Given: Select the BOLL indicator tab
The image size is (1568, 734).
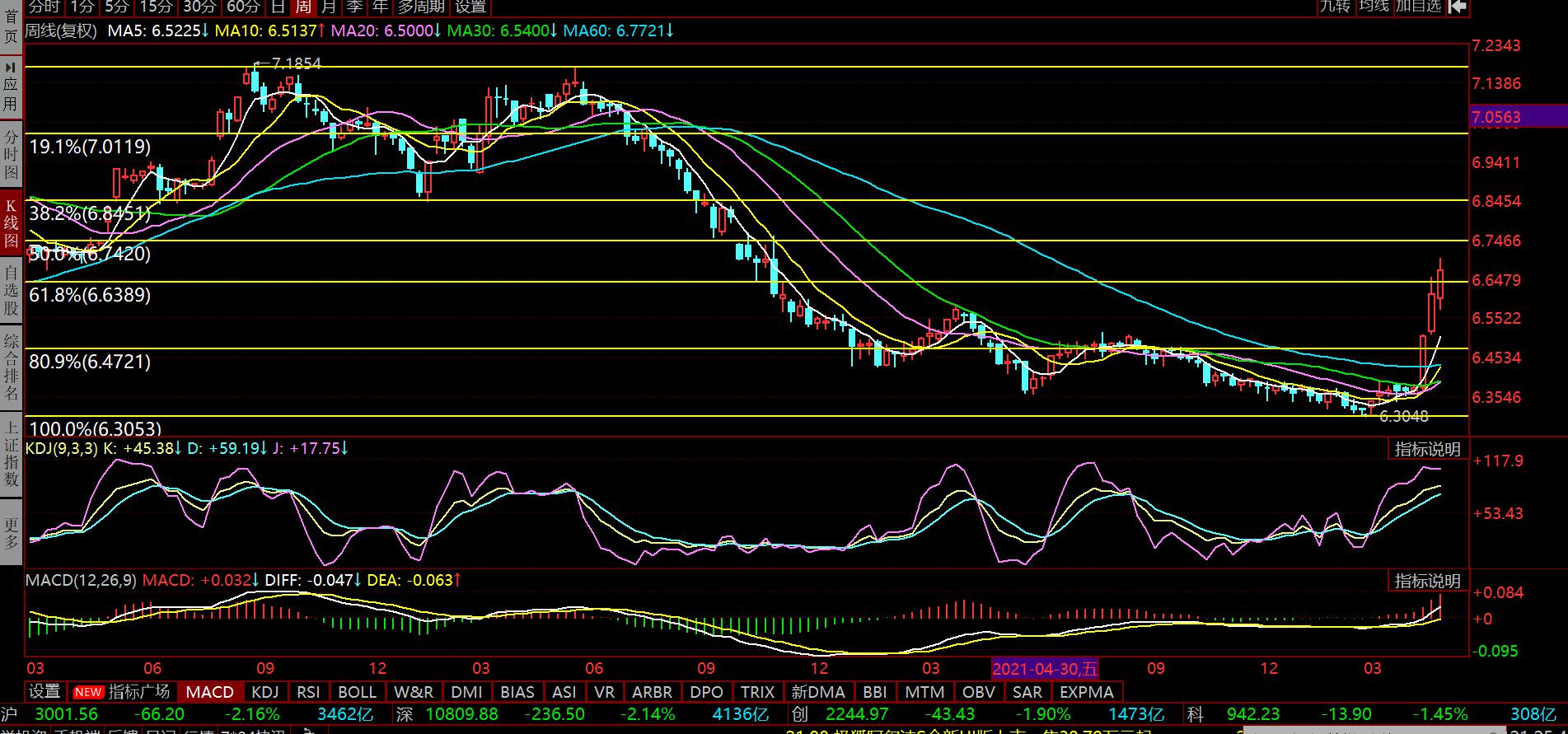Looking at the screenshot, I should point(358,692).
